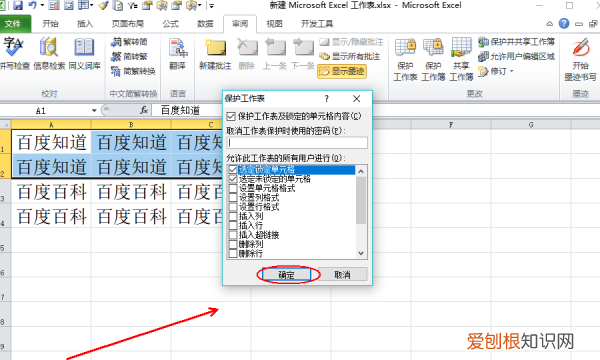600x360 pixels.
Task: Open the 简繁转换 conversion options
Action: tap(133, 71)
